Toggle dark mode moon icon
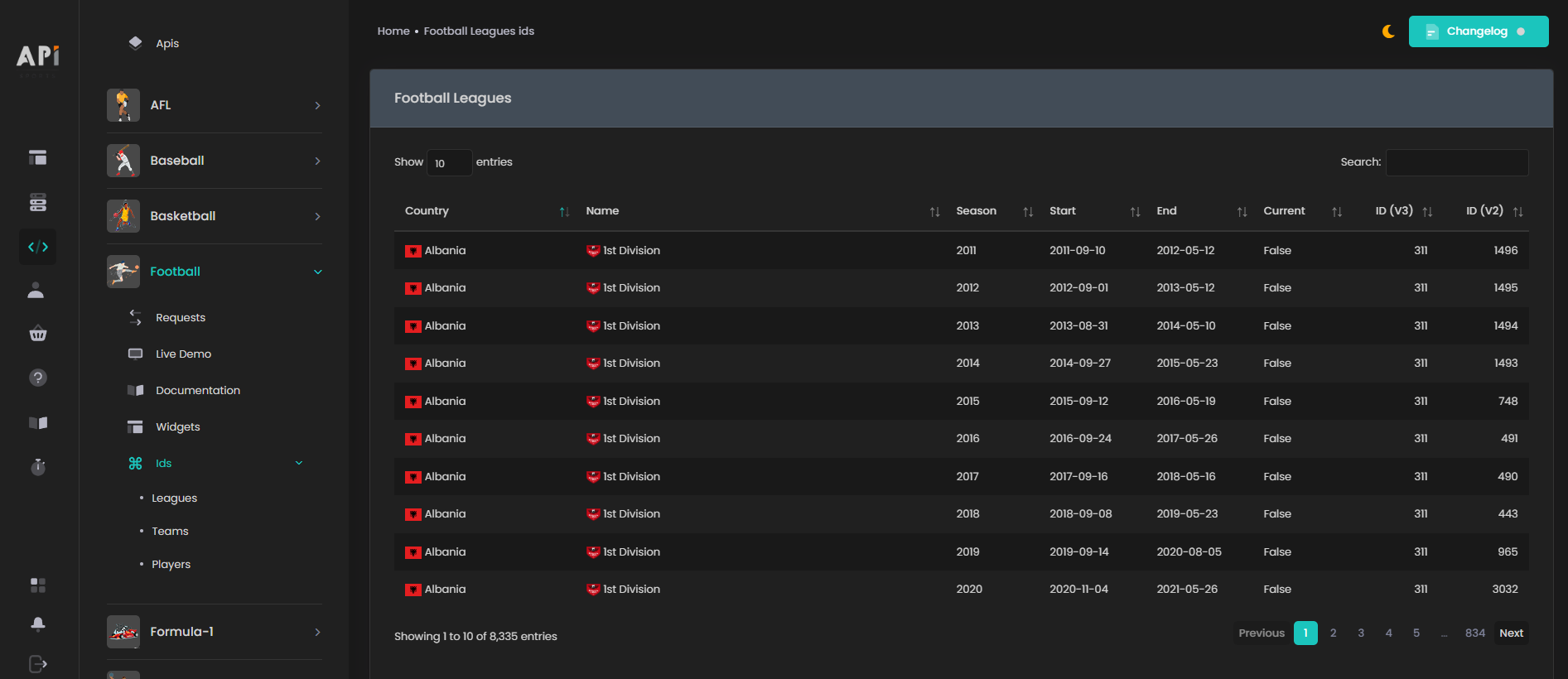 point(1388,31)
